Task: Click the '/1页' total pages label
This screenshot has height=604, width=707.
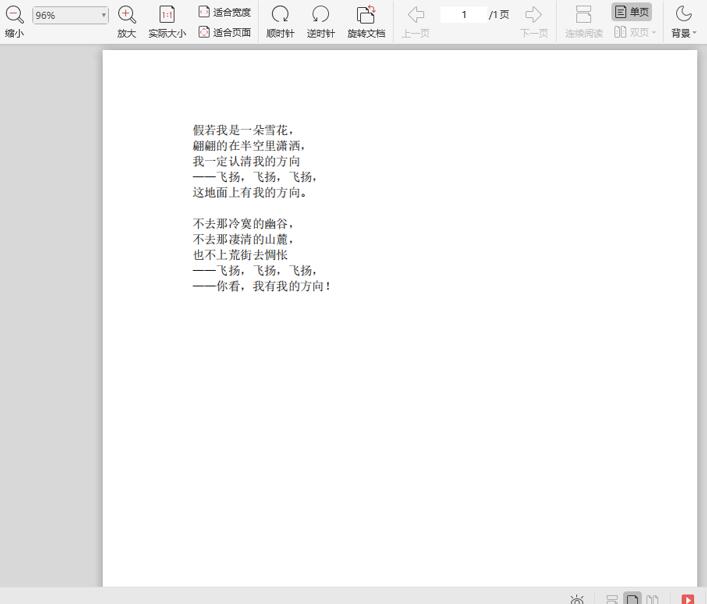Action: 499,15
